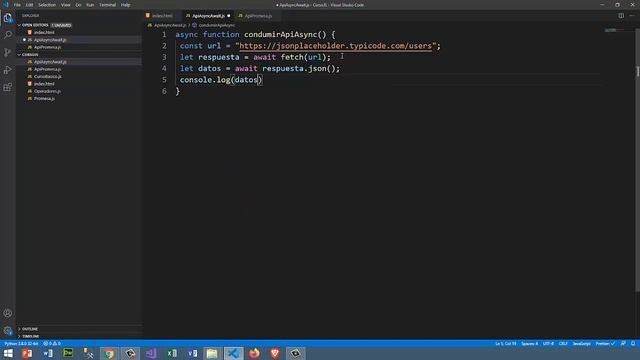Image resolution: width=640 pixels, height=360 pixels.
Task: Change line ending via CRLF
Action: [563, 344]
